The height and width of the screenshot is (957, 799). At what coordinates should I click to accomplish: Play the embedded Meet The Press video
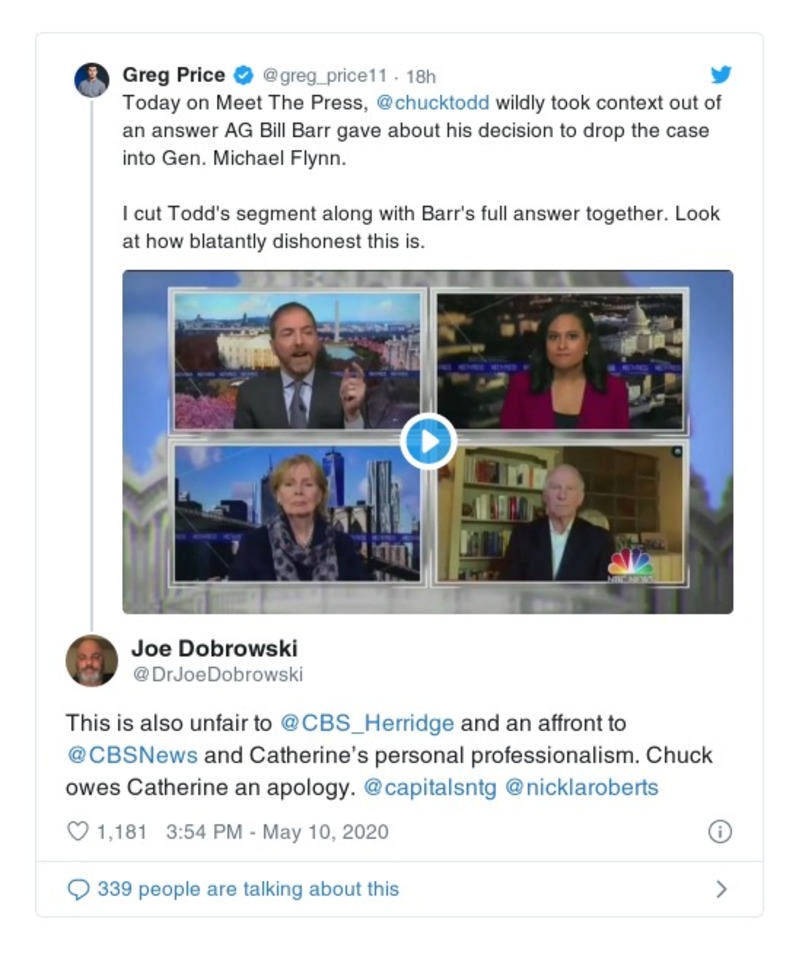pyautogui.click(x=428, y=441)
